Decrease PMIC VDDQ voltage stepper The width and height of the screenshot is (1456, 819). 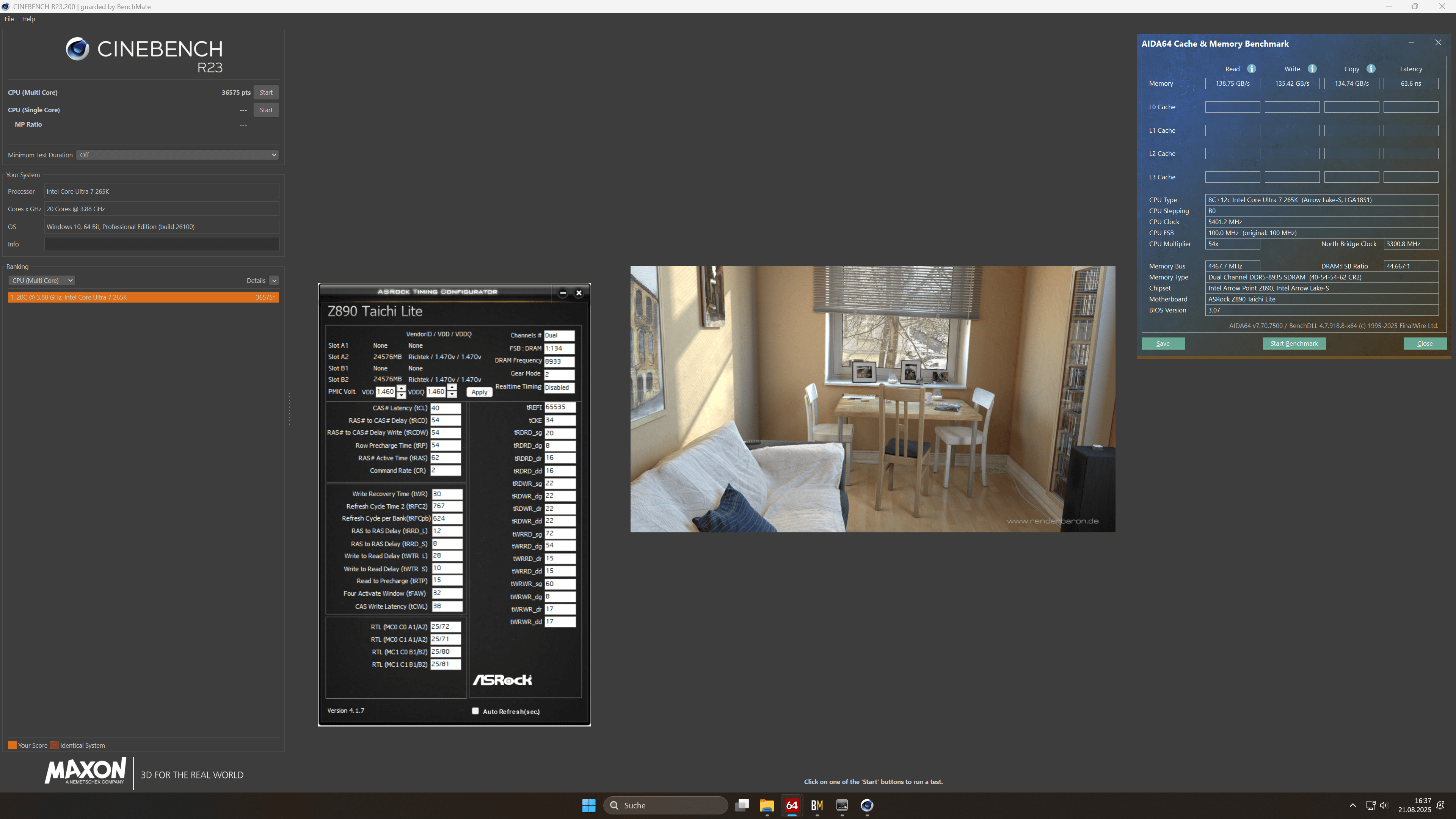[x=452, y=394]
